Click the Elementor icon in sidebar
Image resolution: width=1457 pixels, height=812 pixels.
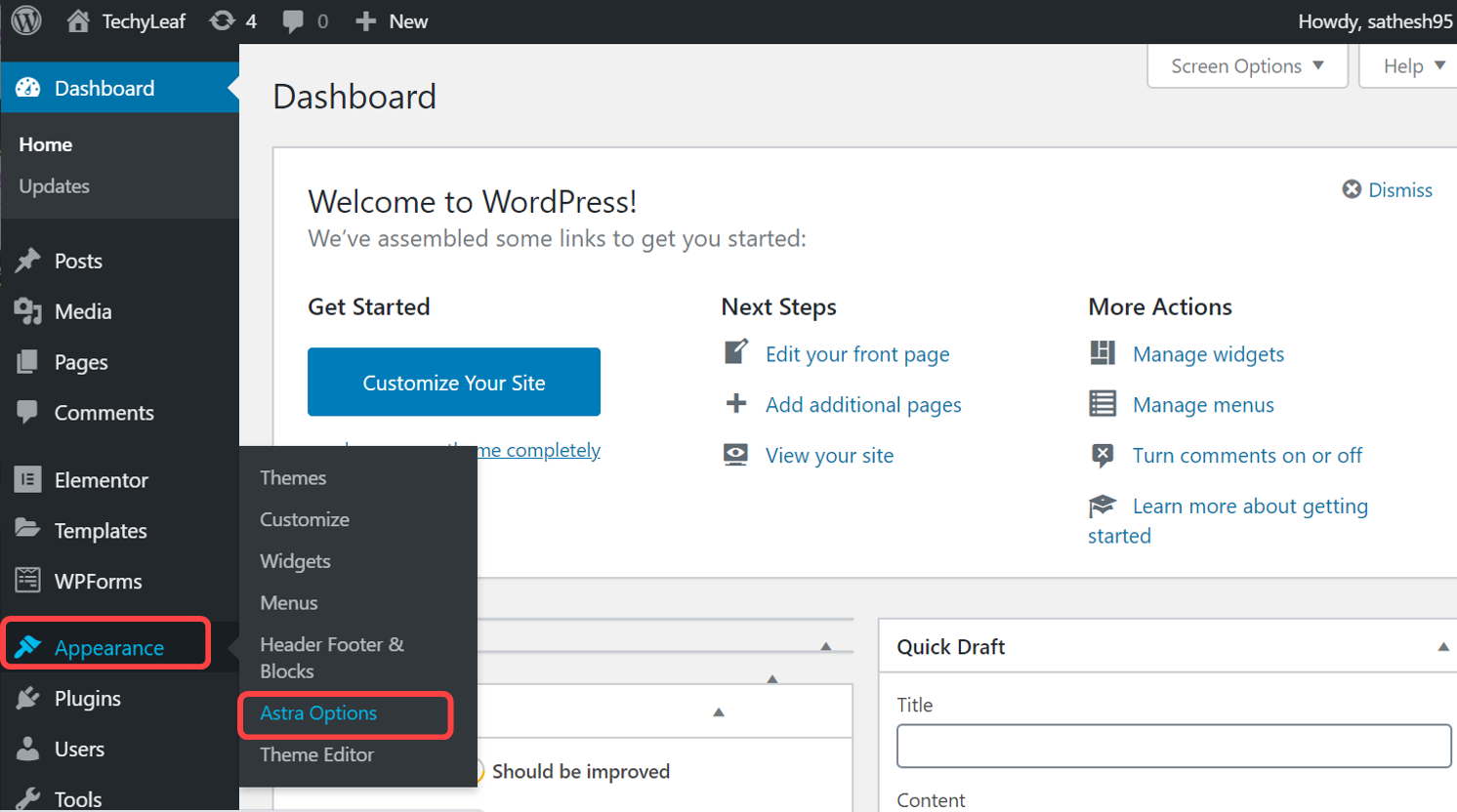[27, 479]
